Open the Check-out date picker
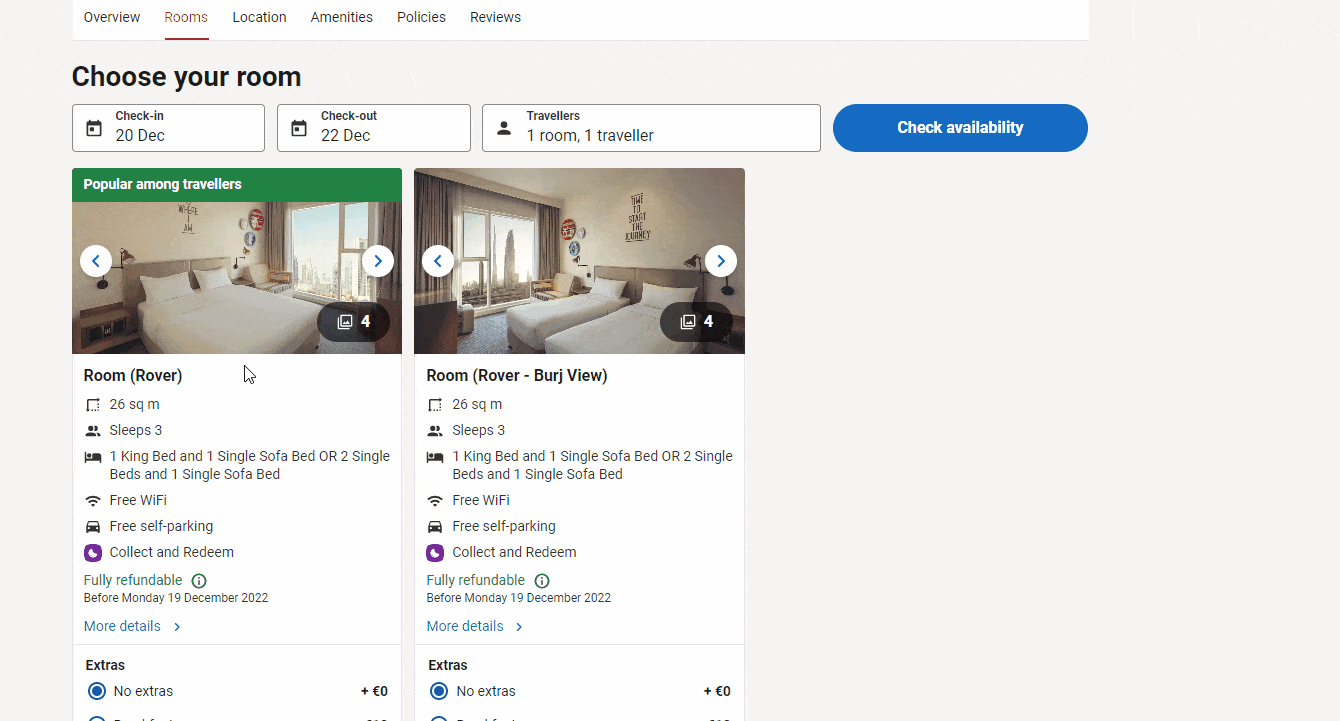1340x721 pixels. [374, 128]
